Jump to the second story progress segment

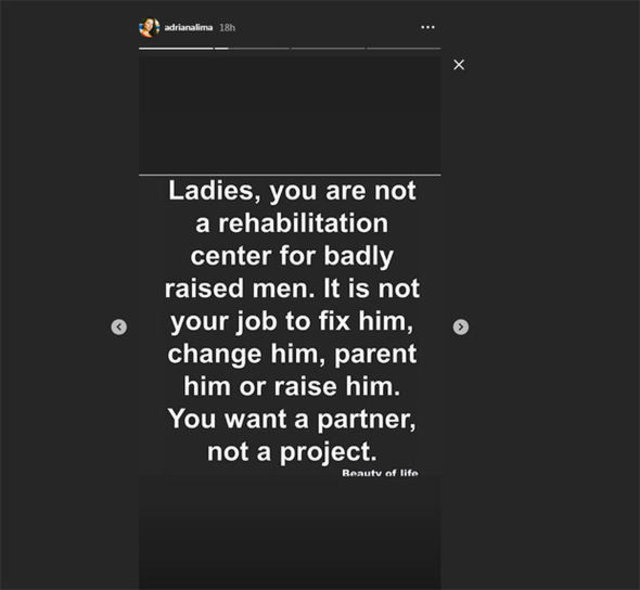pyautogui.click(x=252, y=47)
